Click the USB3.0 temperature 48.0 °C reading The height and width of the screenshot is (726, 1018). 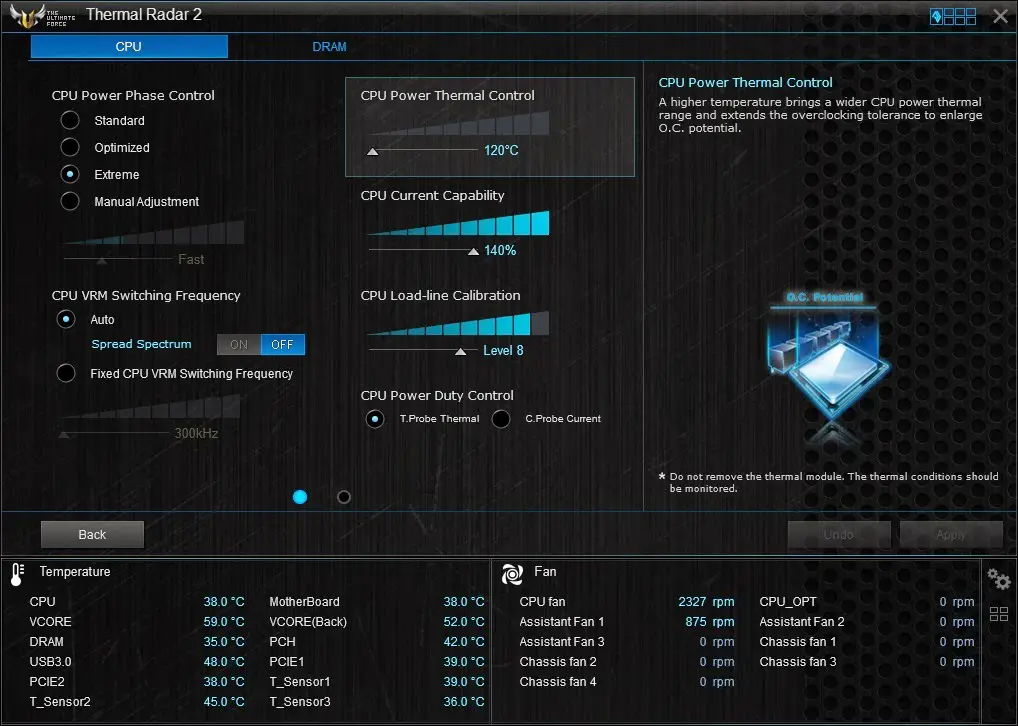[224, 662]
